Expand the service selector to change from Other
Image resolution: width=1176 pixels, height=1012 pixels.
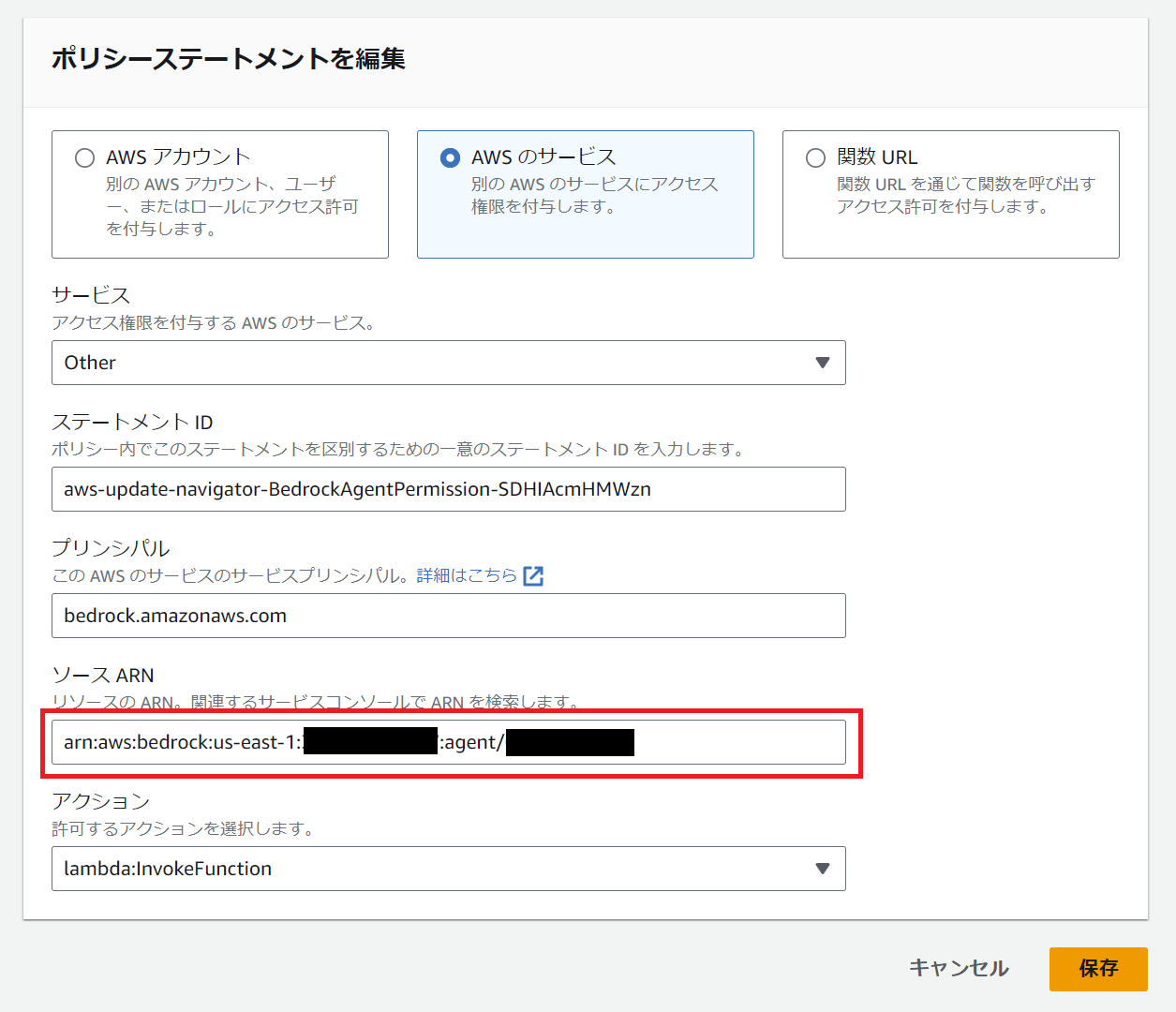449,363
